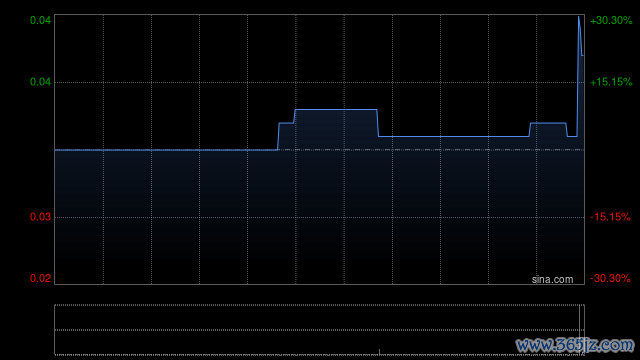The width and height of the screenshot is (640, 360).
Task: Select the +15.15% axis label
Action: tap(611, 82)
